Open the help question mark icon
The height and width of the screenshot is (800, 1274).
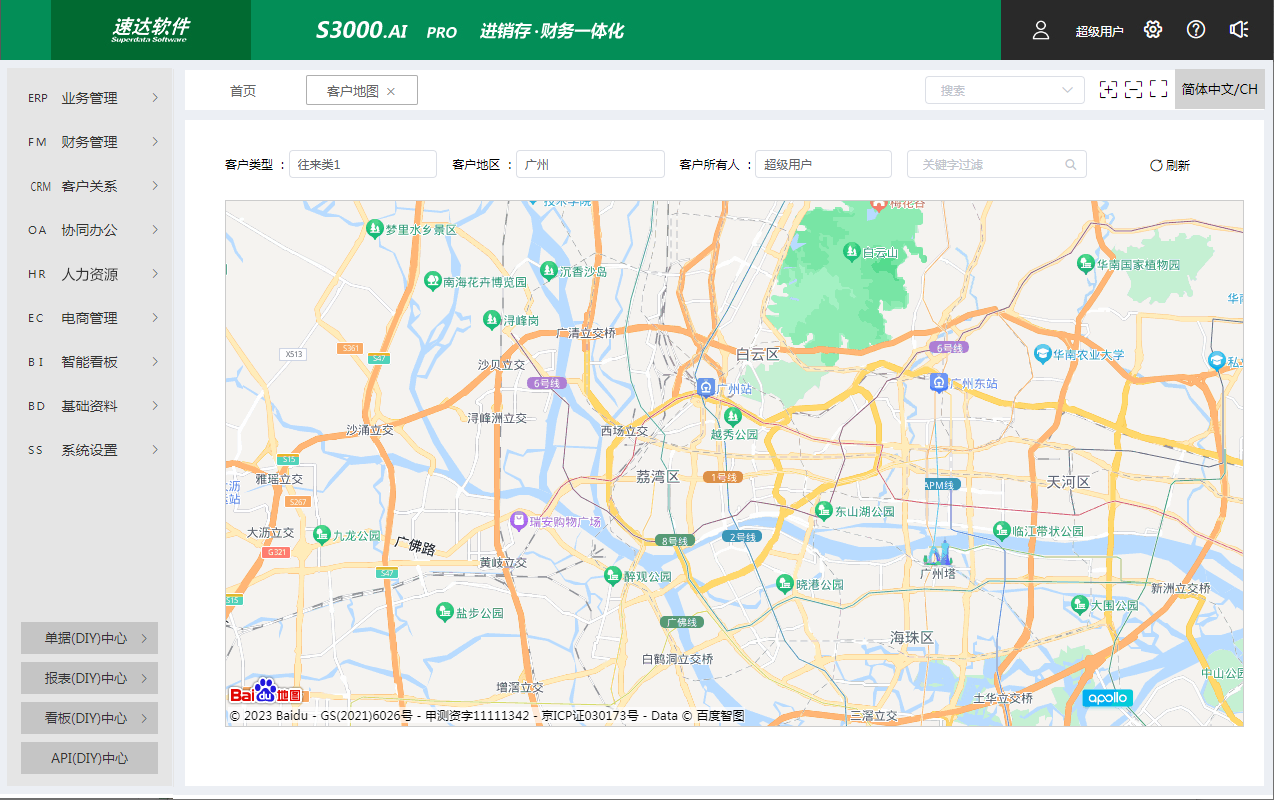pyautogui.click(x=1196, y=29)
